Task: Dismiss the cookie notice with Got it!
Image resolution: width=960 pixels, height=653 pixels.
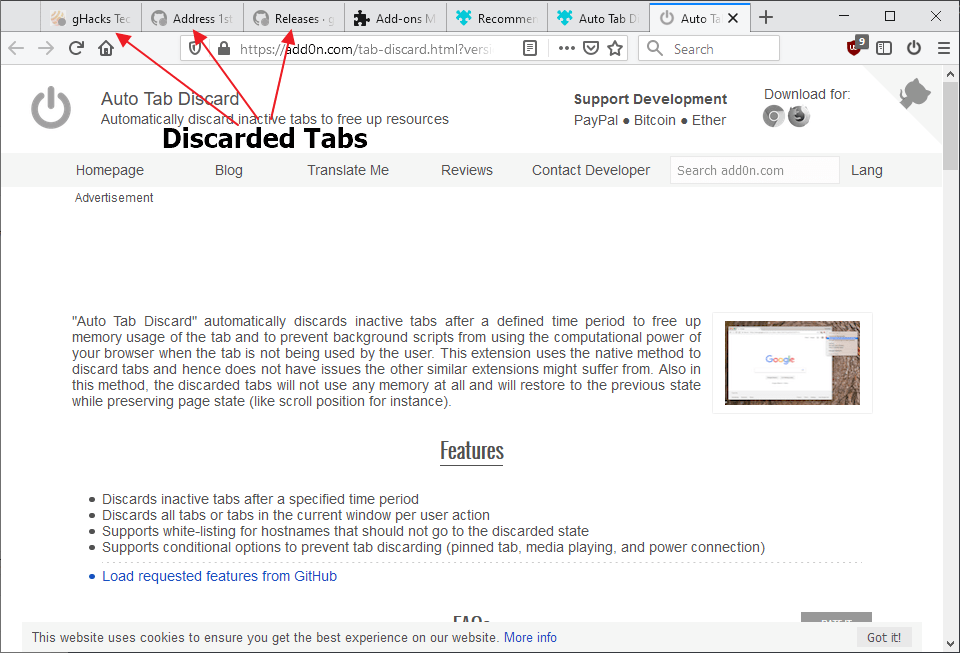Action: pyautogui.click(x=883, y=637)
